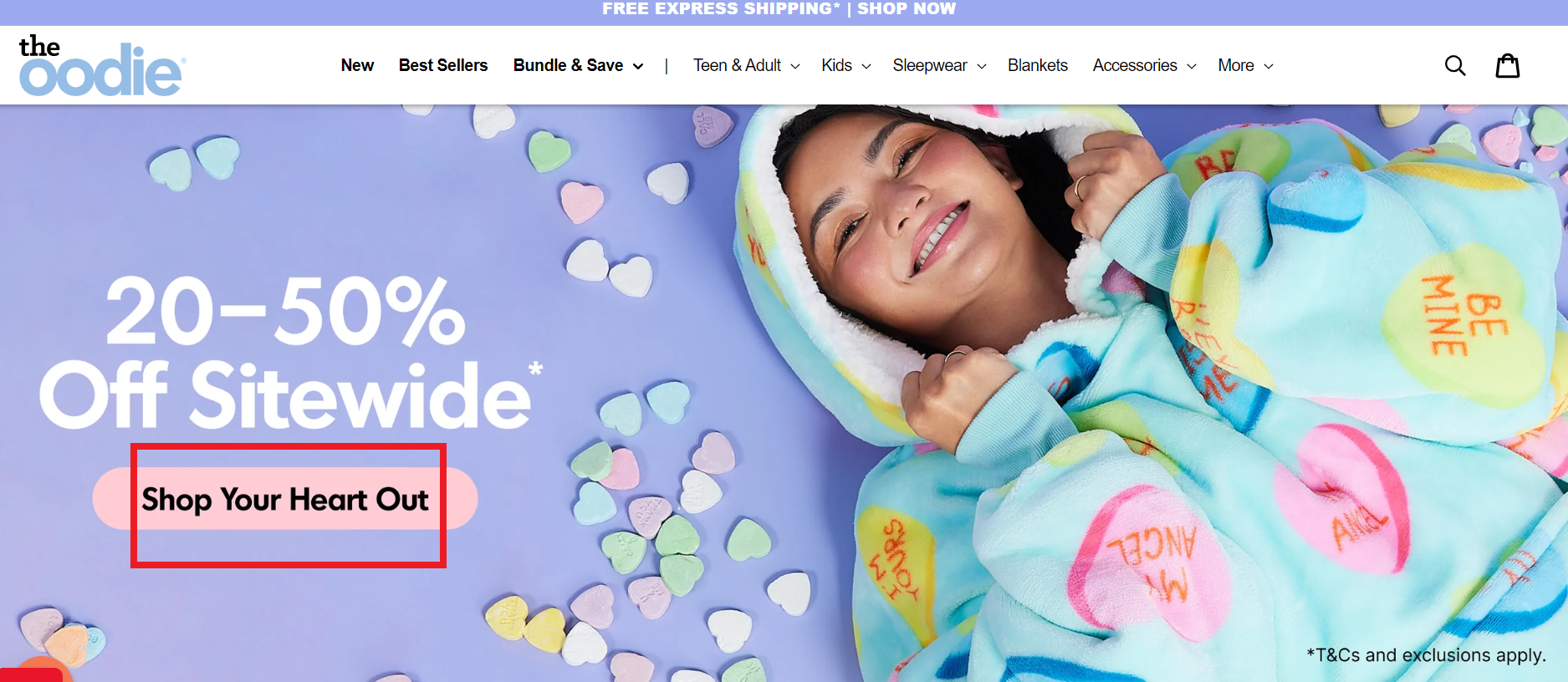This screenshot has width=1568, height=682.
Task: Select Blankets in the navigation
Action: pos(1038,65)
